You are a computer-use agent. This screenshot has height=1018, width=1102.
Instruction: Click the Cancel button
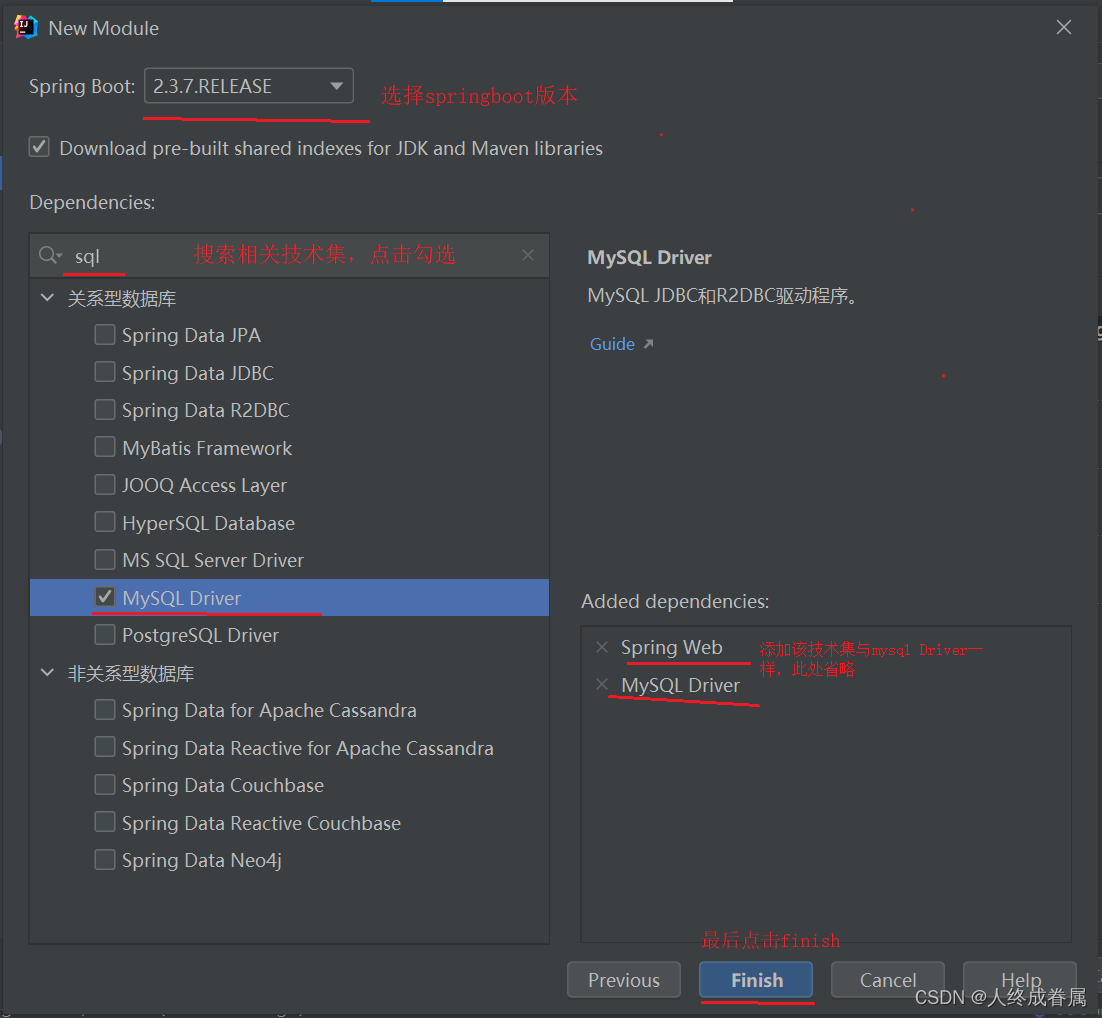tap(888, 979)
